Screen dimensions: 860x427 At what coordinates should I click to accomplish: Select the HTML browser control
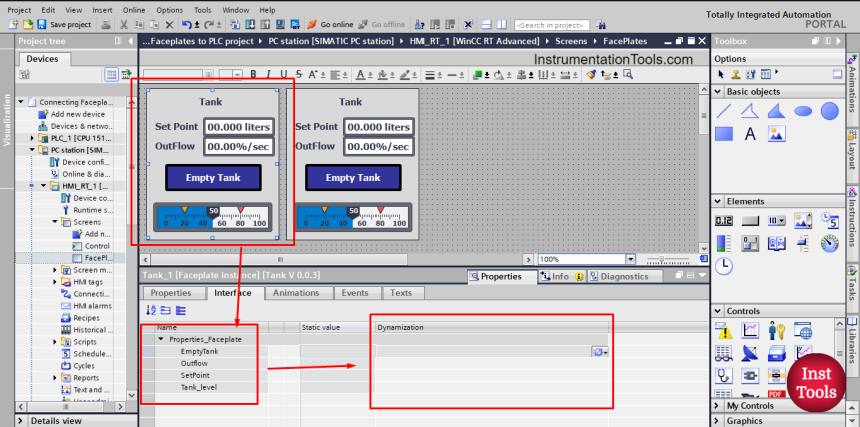click(803, 331)
